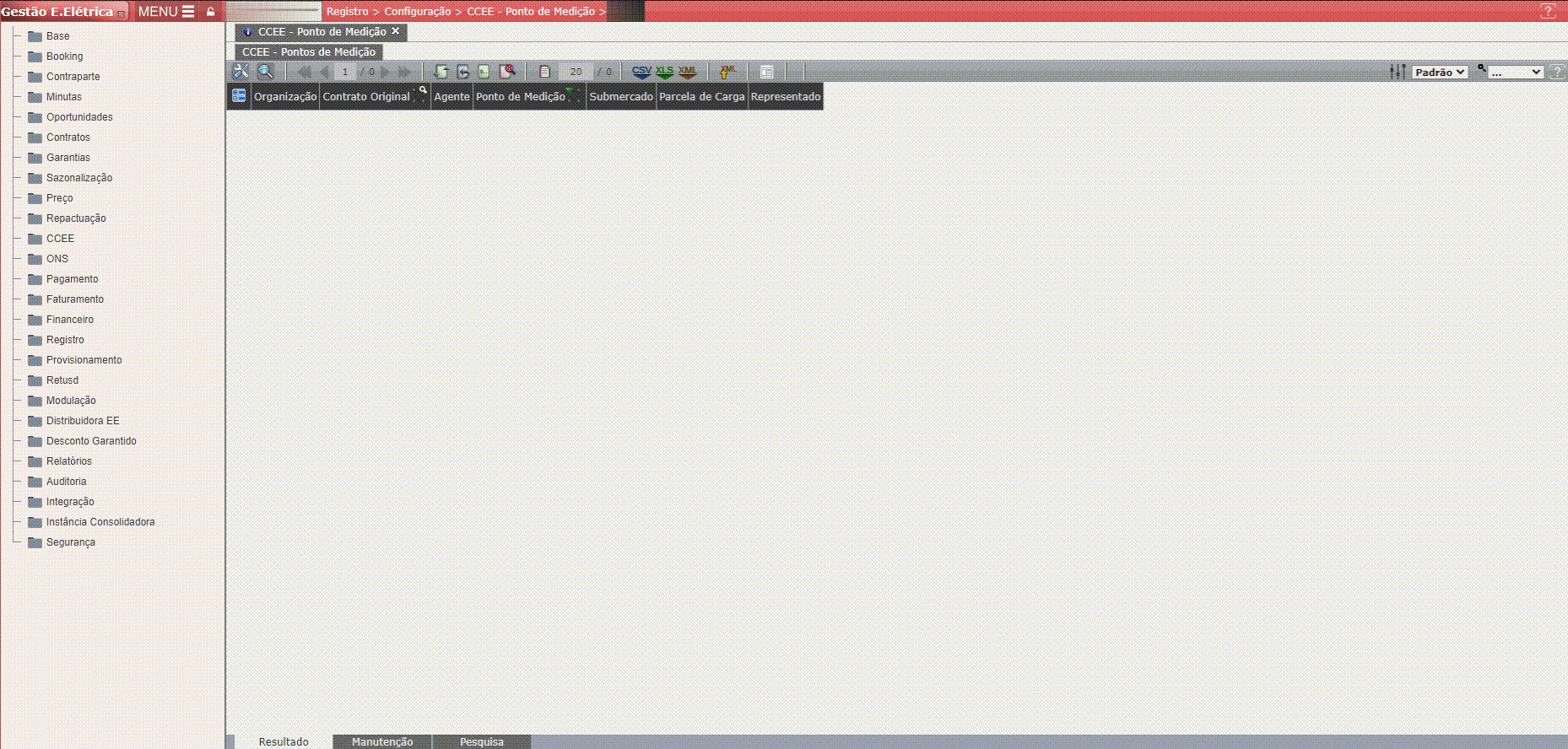Image resolution: width=1568 pixels, height=749 pixels.
Task: Sort by the Submercado column header
Action: (621, 97)
